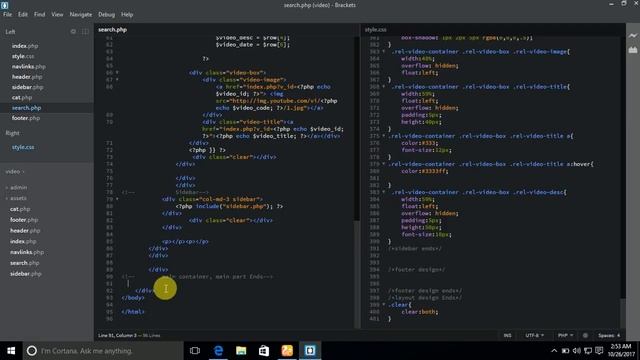The height and width of the screenshot is (360, 640).
Task: Select footer.php in Left working files
Action: (26, 118)
